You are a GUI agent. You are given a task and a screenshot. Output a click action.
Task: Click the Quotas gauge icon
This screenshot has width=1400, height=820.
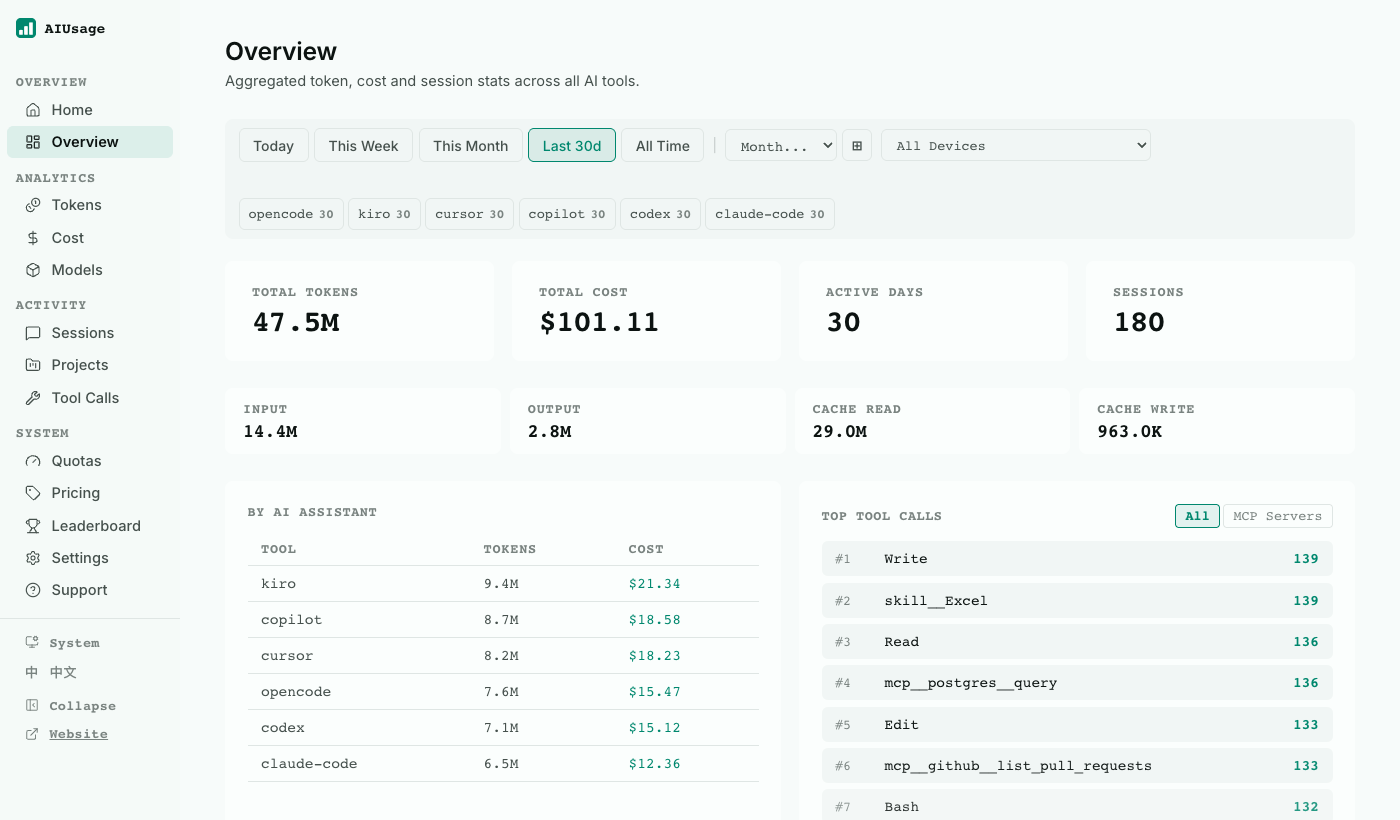point(33,461)
